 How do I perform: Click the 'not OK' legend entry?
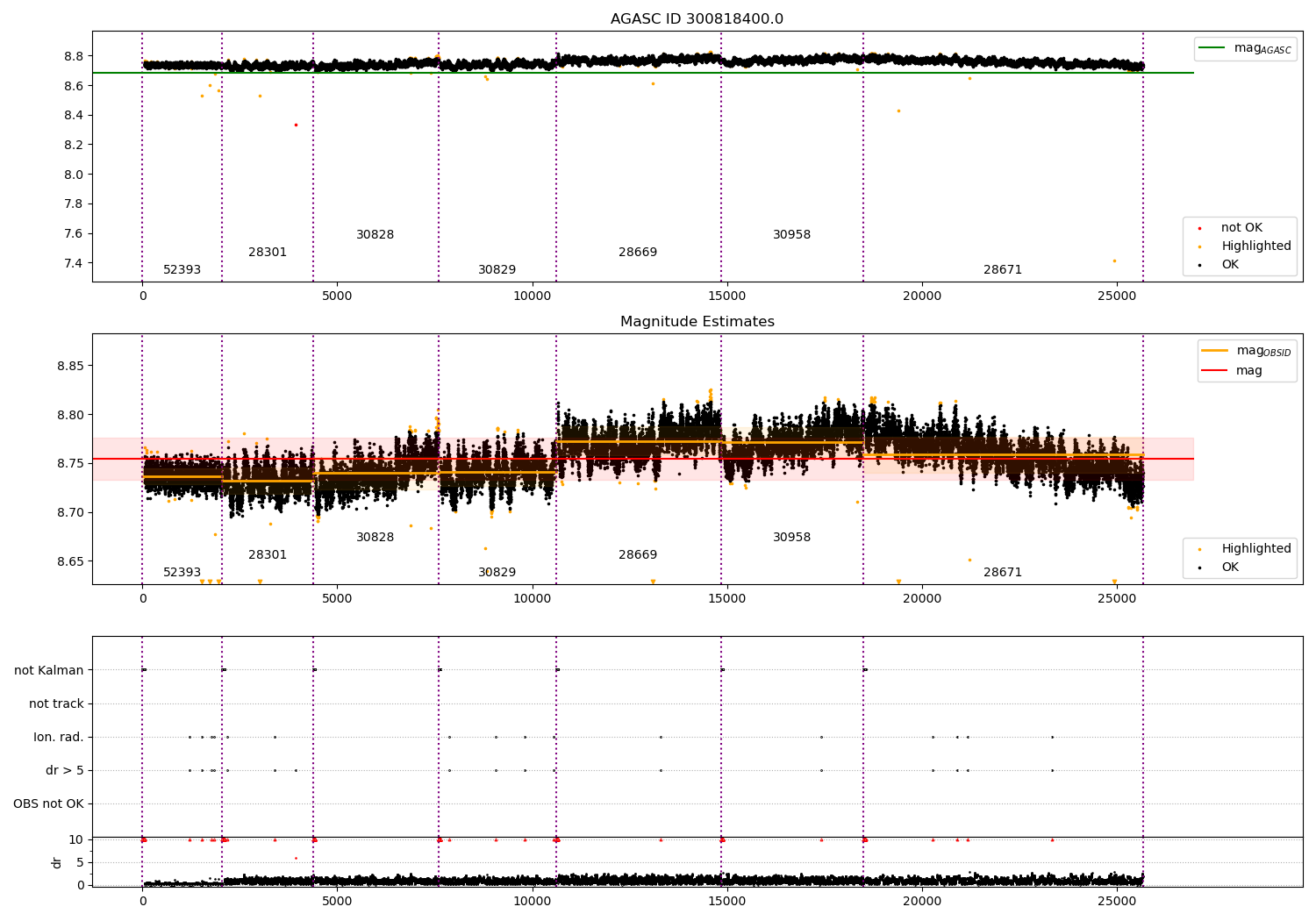tap(1230, 228)
